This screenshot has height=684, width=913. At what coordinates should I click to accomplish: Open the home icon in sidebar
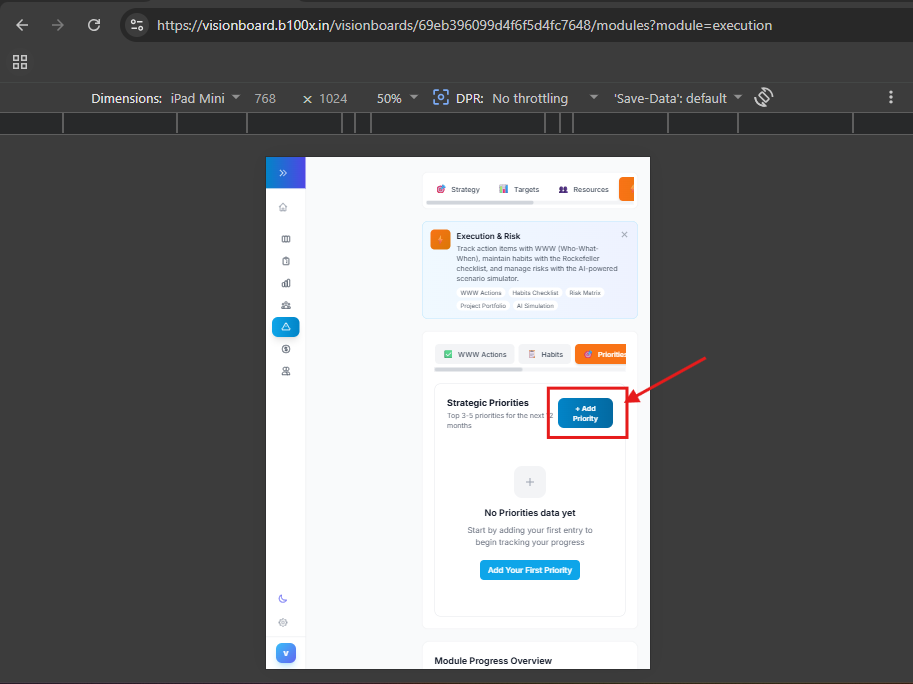[x=283, y=207]
